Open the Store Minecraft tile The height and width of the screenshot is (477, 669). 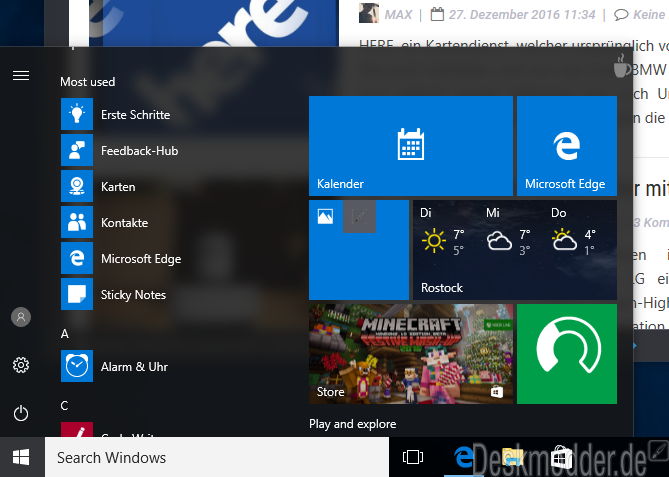[x=411, y=354]
